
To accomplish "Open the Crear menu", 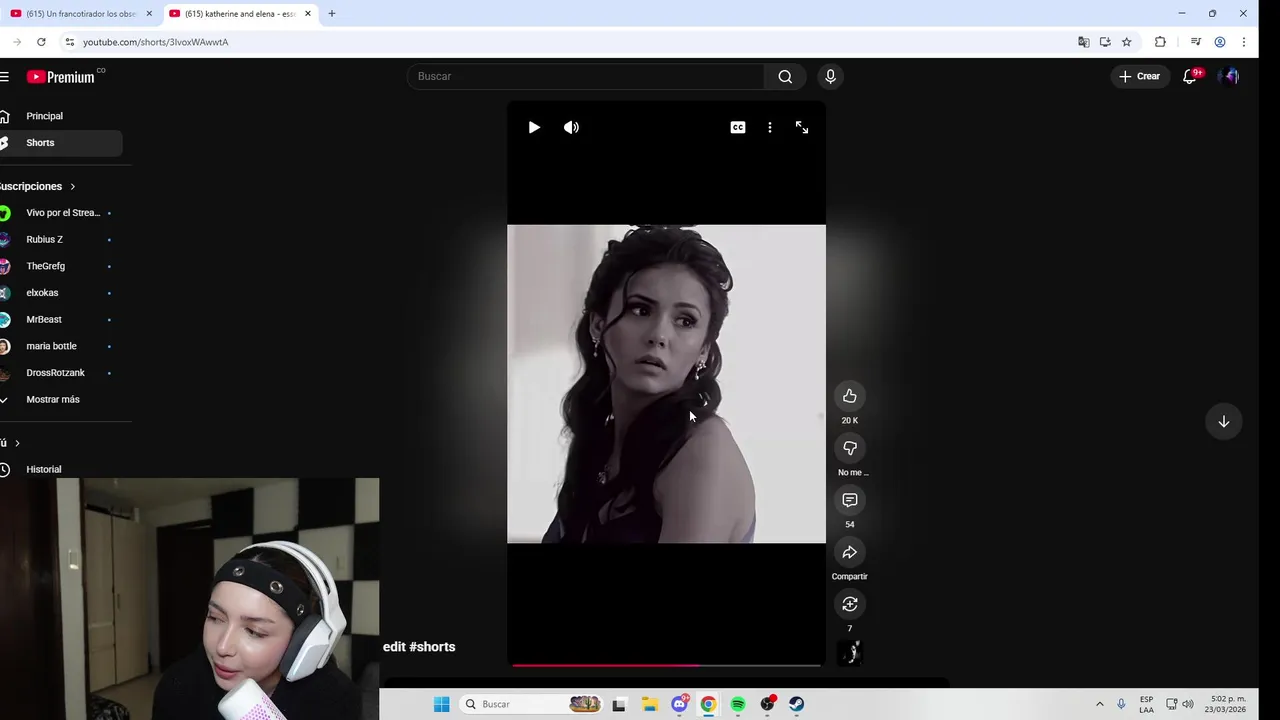I will [x=1140, y=76].
